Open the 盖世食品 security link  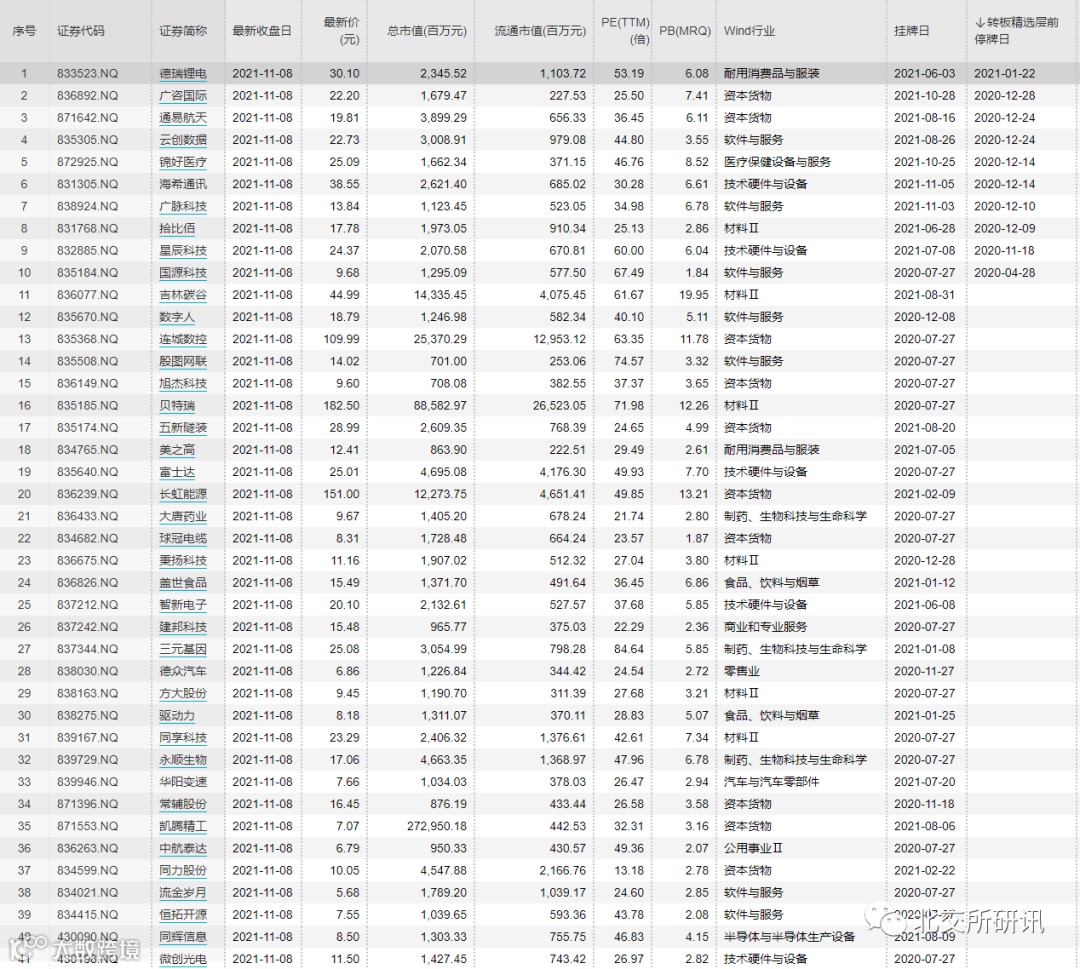[x=183, y=583]
